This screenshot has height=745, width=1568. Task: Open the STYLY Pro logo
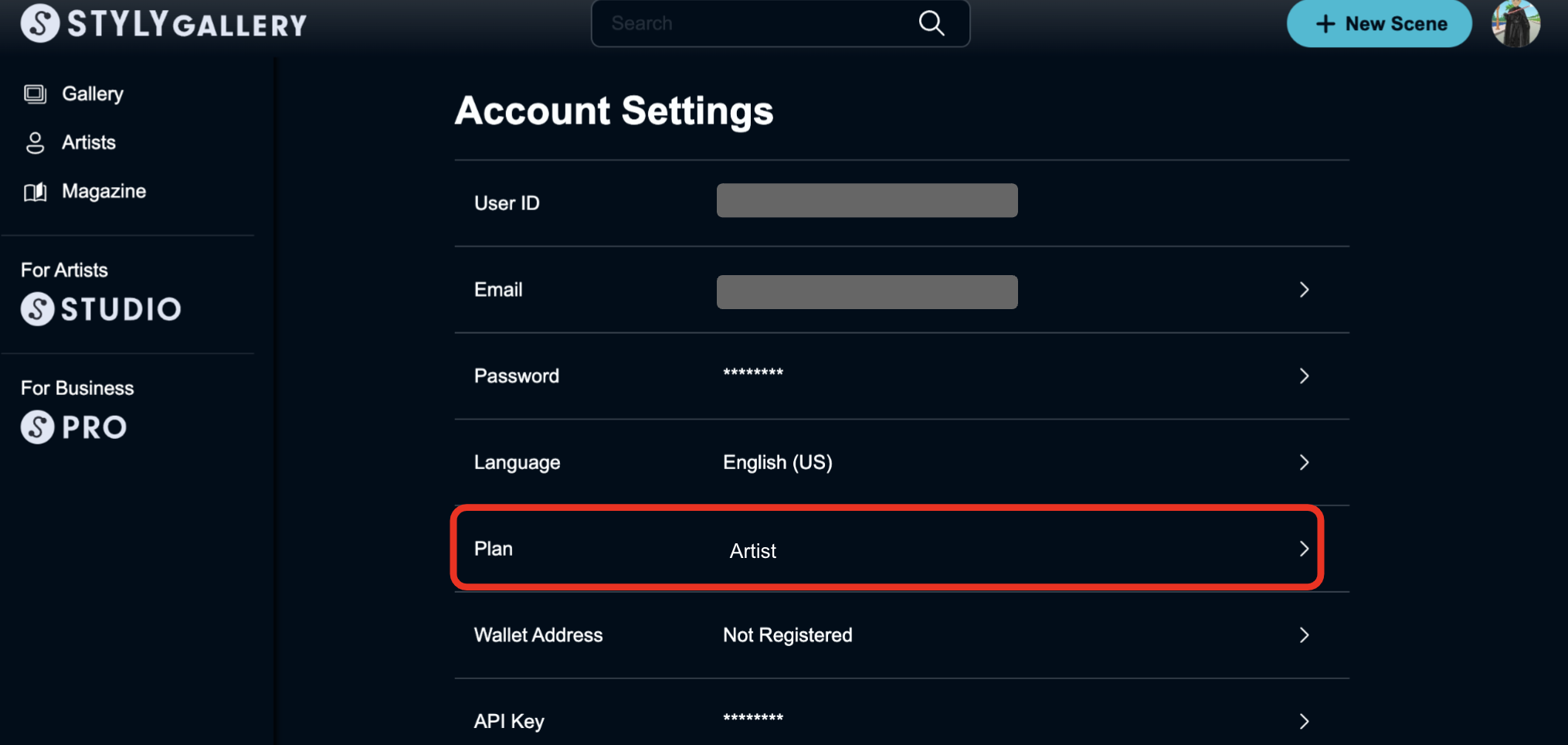click(74, 427)
